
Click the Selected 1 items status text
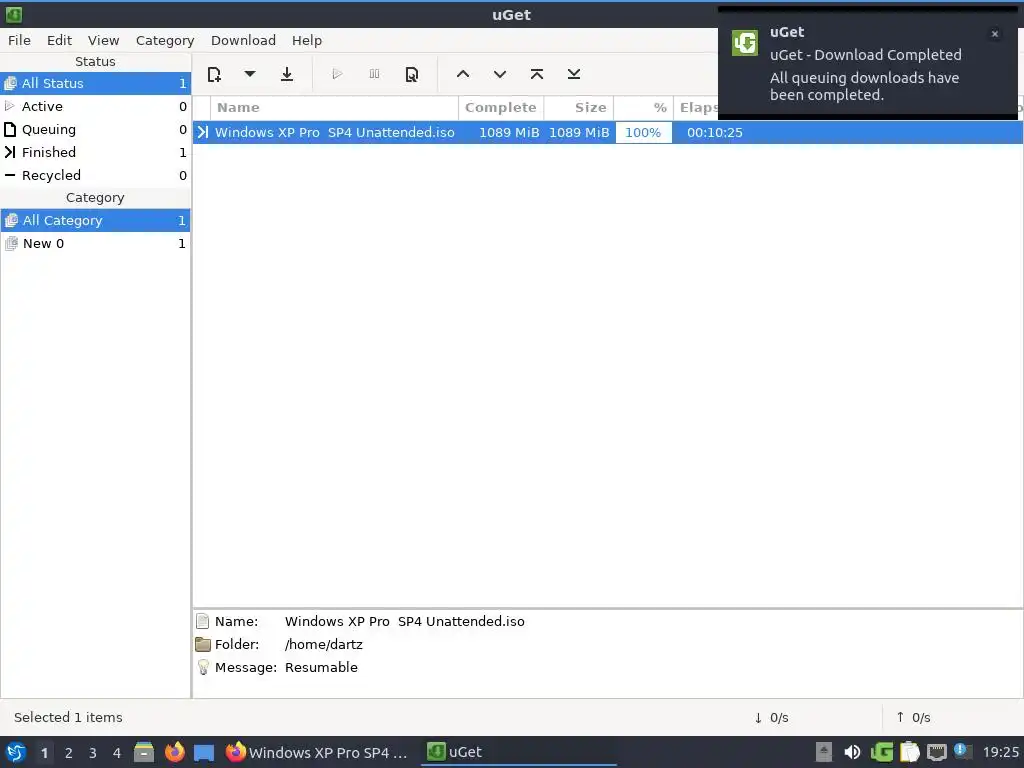tap(68, 718)
